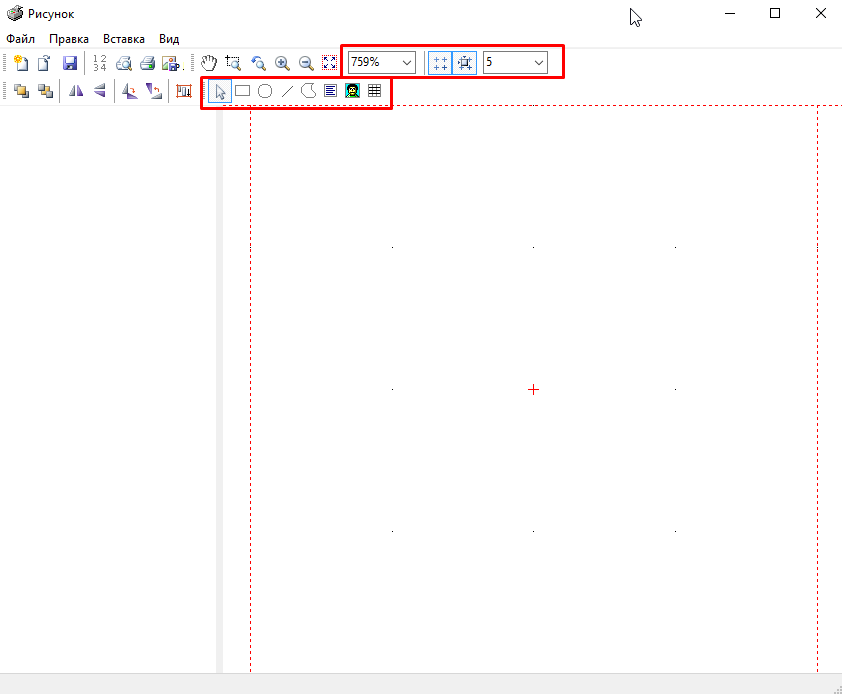Viewport: 842px width, 694px height.
Task: Insert a table with the grid icon
Action: pos(374,91)
